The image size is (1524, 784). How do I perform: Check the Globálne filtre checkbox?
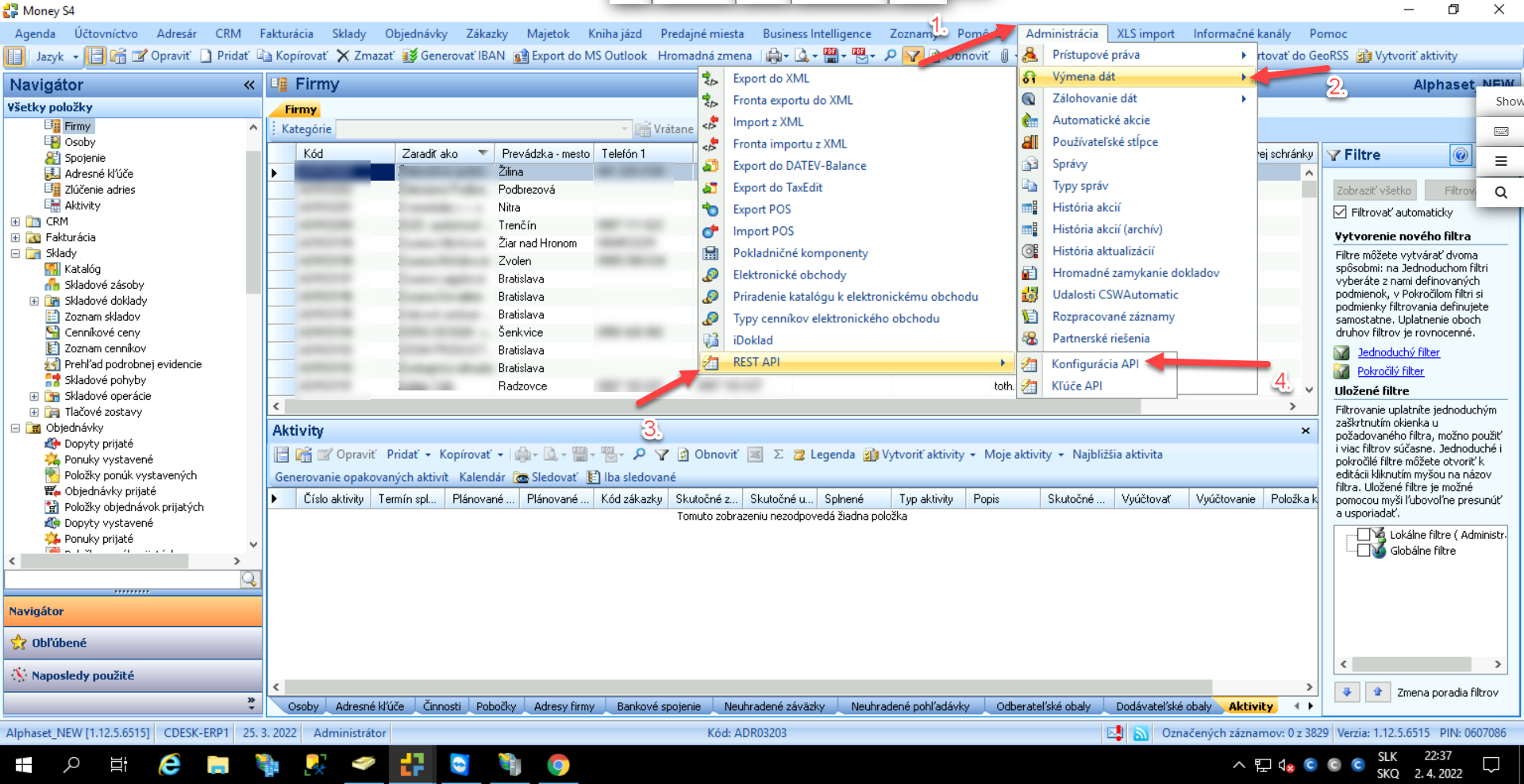pos(1364,551)
